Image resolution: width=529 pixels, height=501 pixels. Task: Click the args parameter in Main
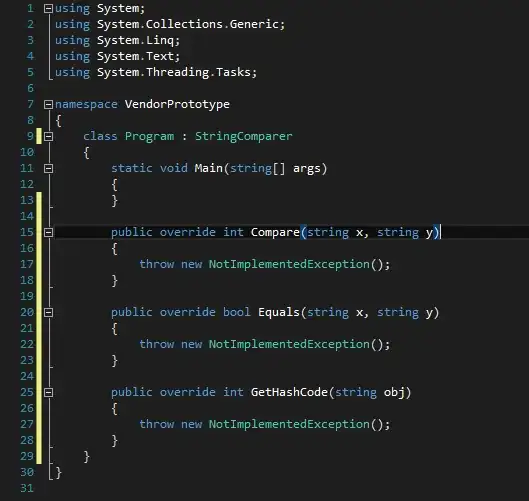pyautogui.click(x=306, y=168)
